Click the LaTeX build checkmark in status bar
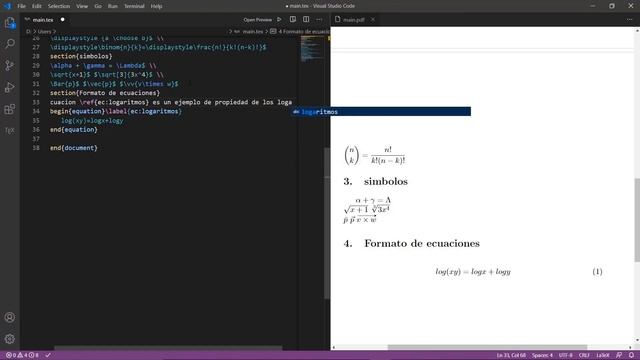 pos(48,355)
